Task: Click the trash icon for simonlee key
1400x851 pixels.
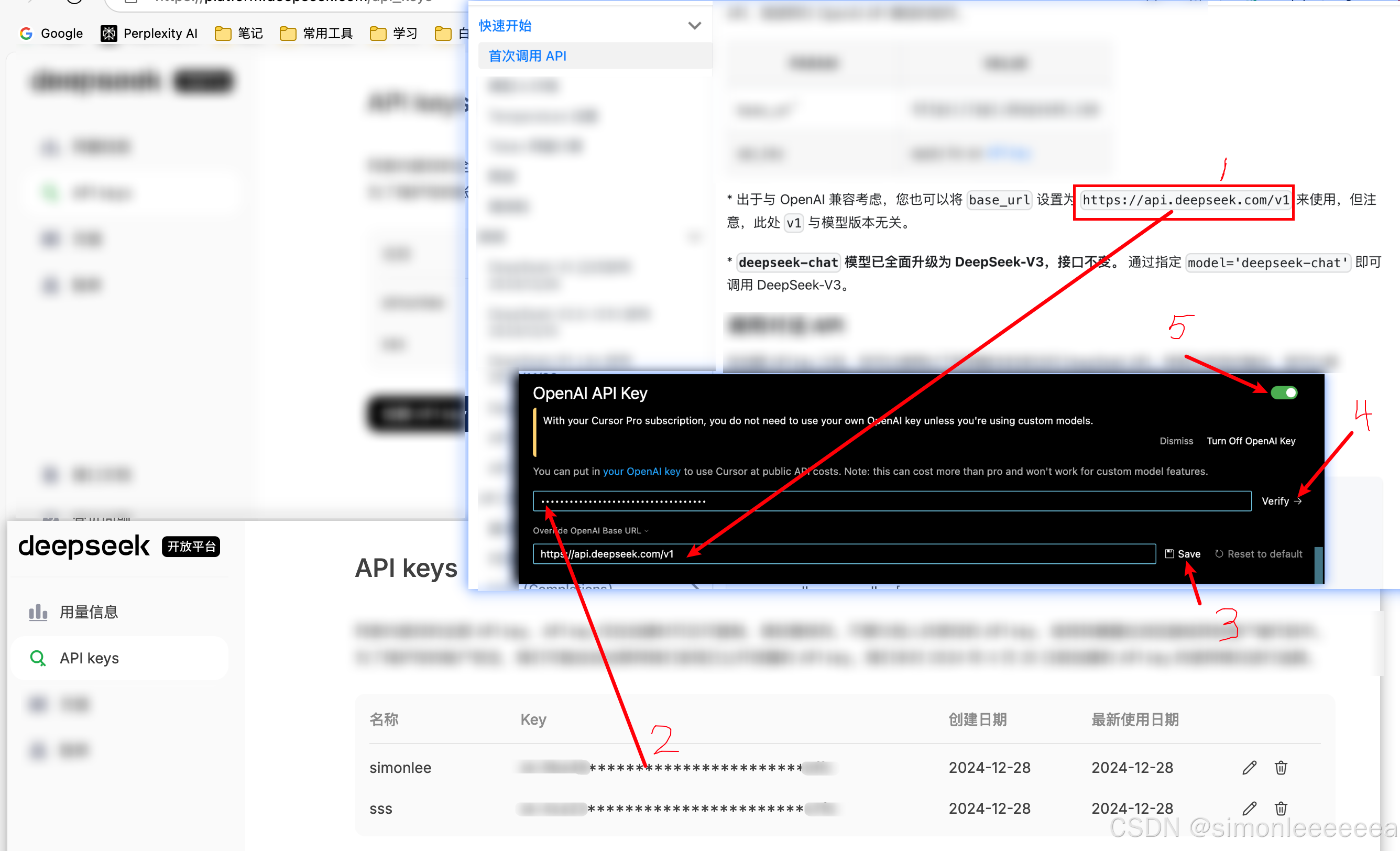Action: click(1281, 768)
